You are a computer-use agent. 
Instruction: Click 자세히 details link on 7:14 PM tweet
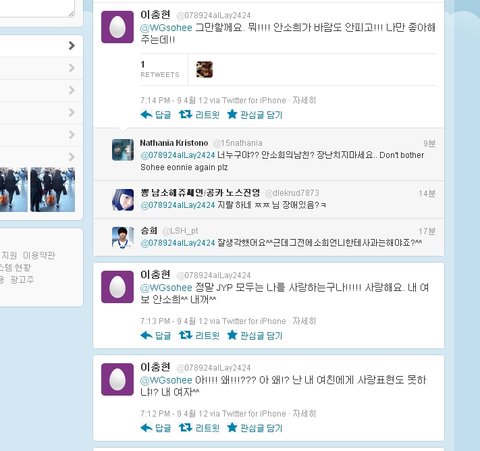pyautogui.click(x=304, y=100)
